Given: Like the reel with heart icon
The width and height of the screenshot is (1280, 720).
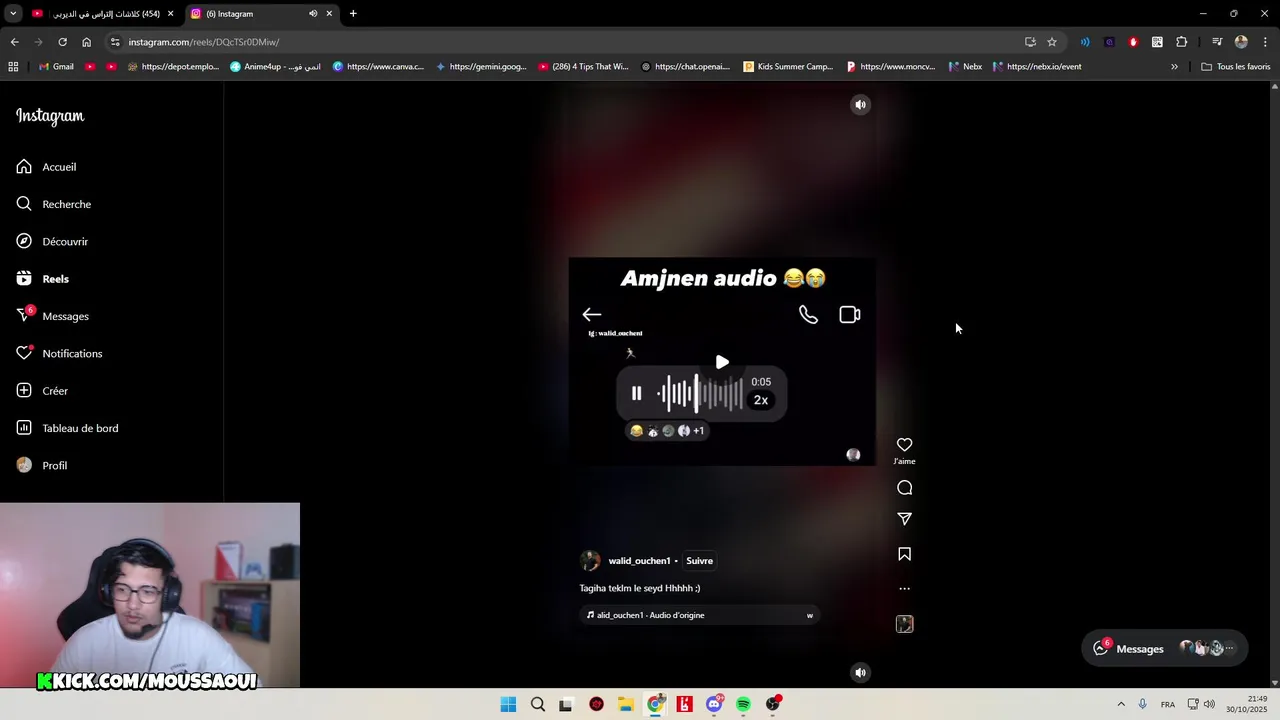Looking at the screenshot, I should [904, 445].
